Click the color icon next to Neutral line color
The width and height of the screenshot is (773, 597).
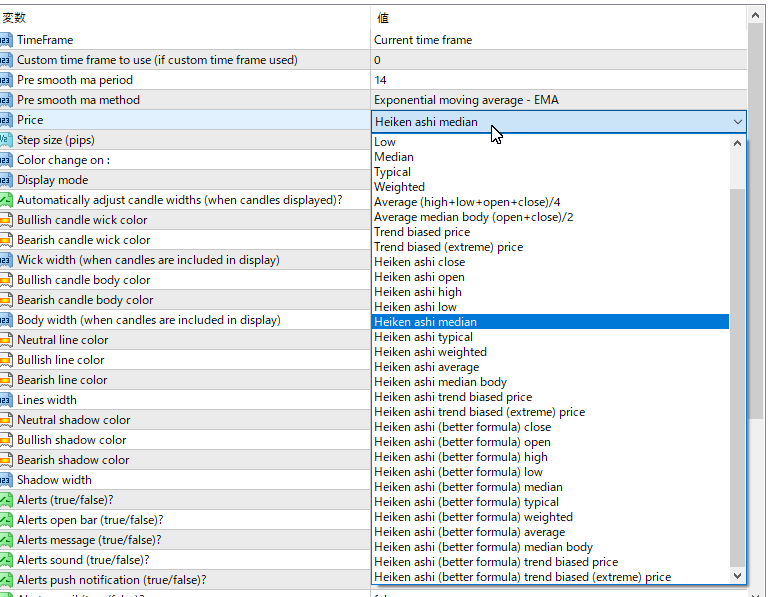tap(6, 340)
